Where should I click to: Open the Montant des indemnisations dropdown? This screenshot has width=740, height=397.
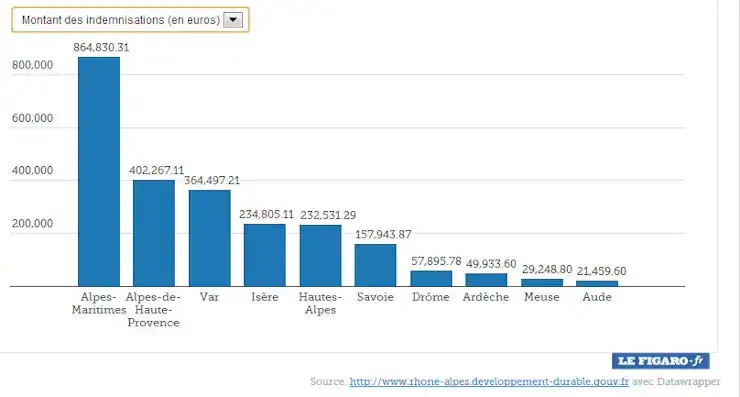[x=130, y=20]
